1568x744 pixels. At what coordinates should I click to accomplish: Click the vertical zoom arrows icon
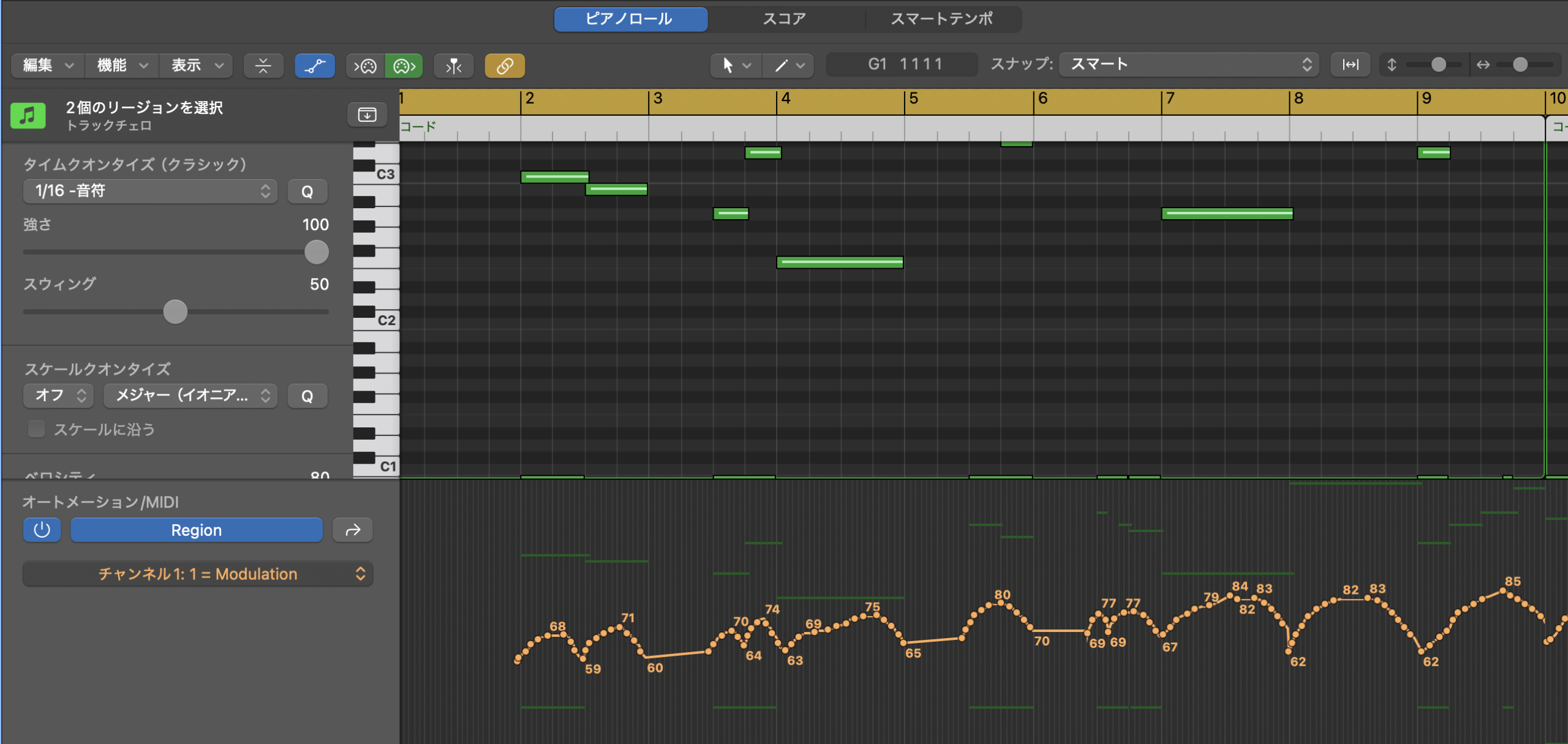click(1392, 64)
